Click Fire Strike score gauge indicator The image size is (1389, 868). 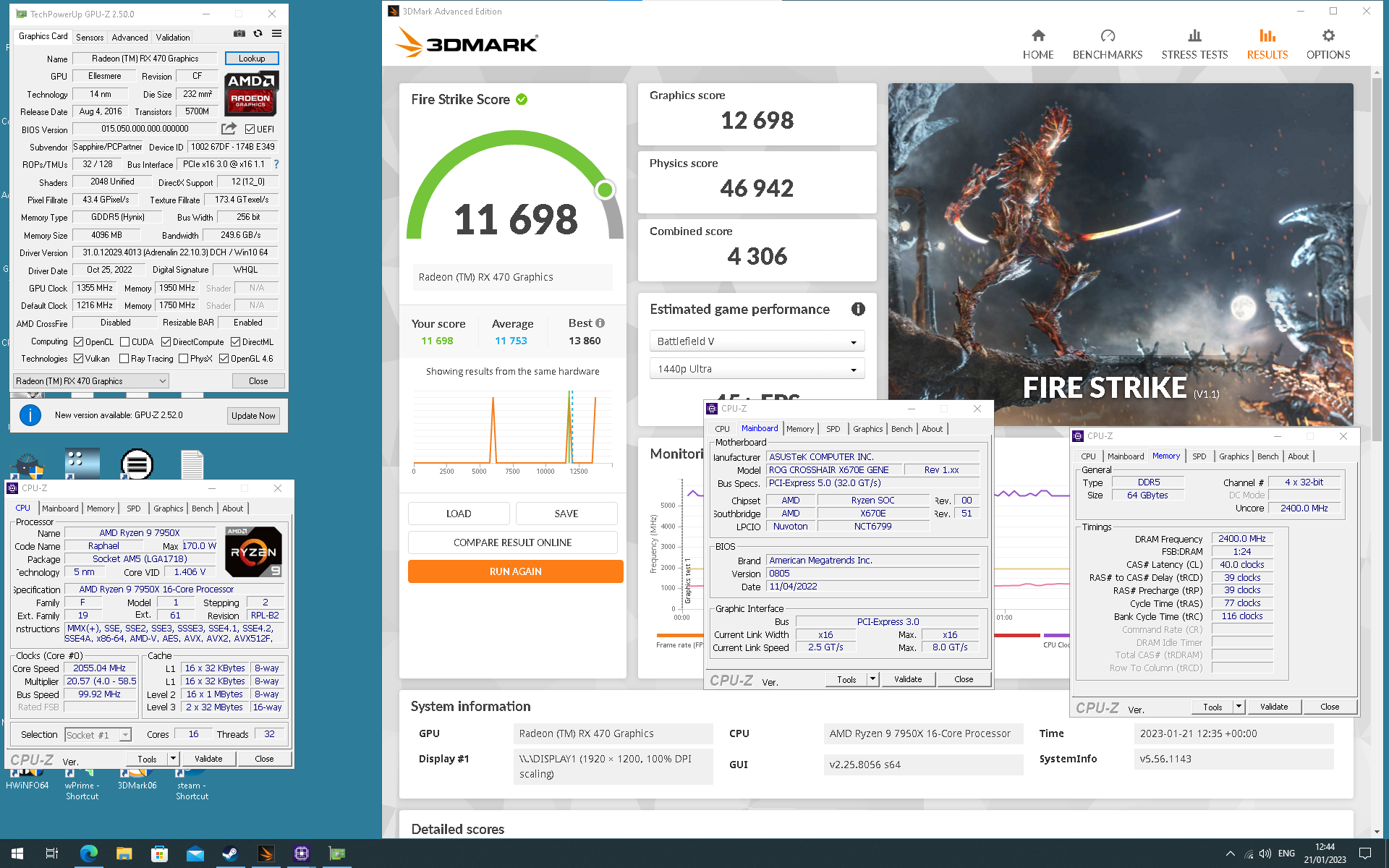(x=605, y=190)
